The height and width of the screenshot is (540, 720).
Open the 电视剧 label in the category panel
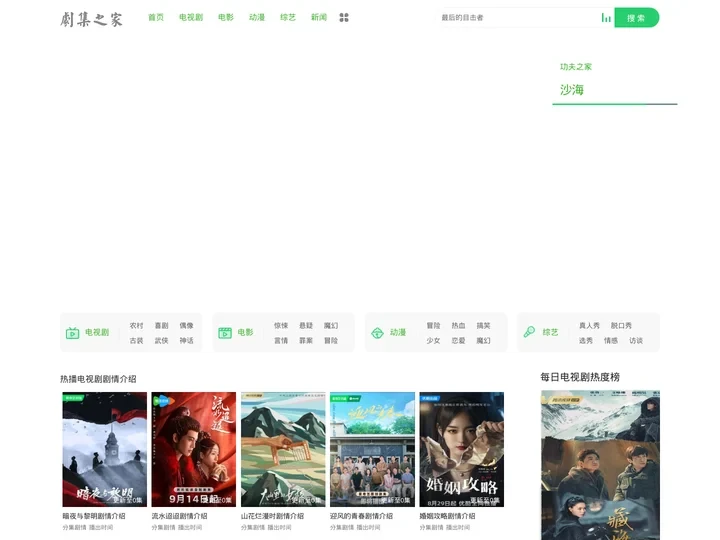click(x=97, y=332)
